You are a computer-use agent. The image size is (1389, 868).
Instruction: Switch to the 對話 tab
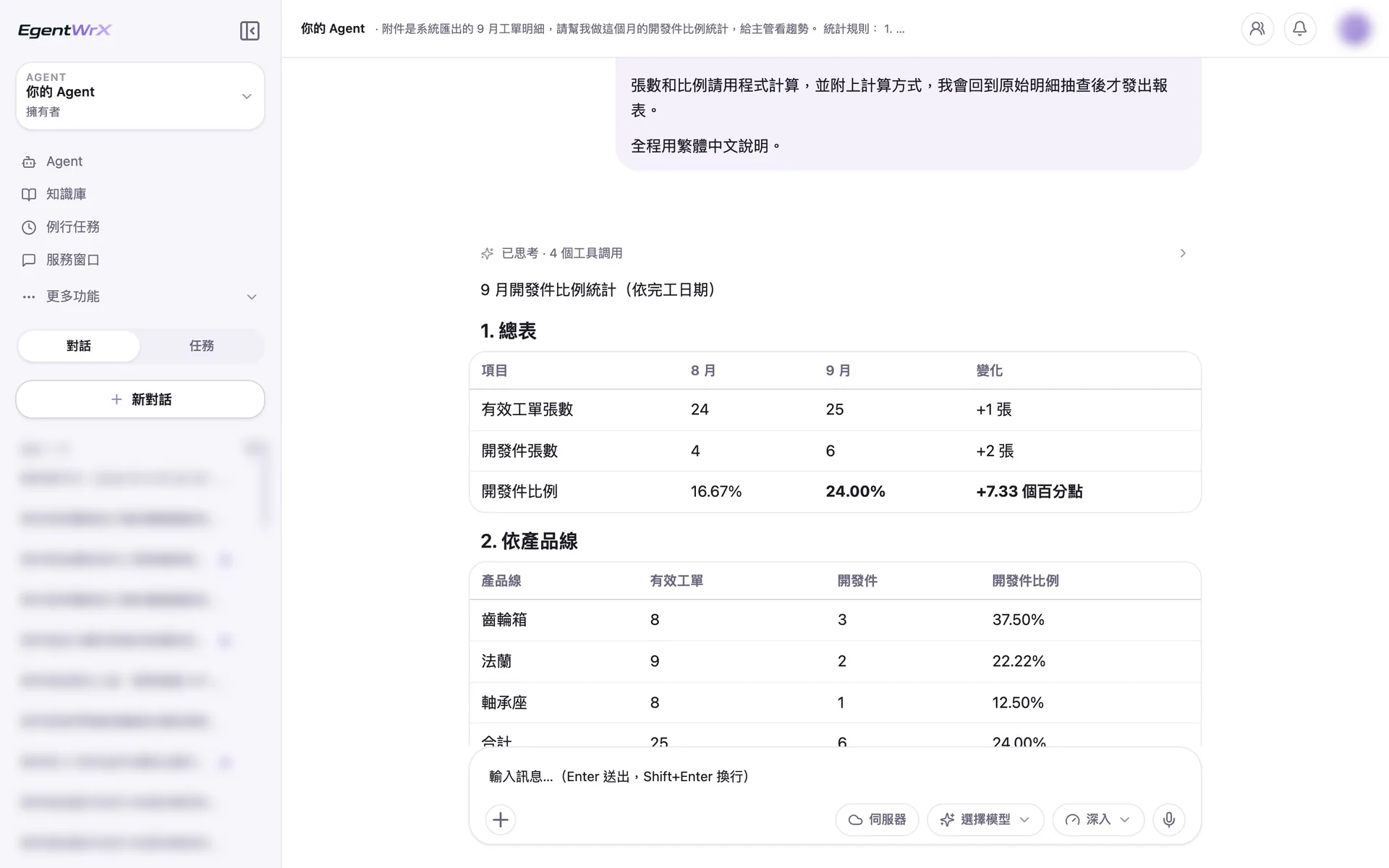click(79, 346)
